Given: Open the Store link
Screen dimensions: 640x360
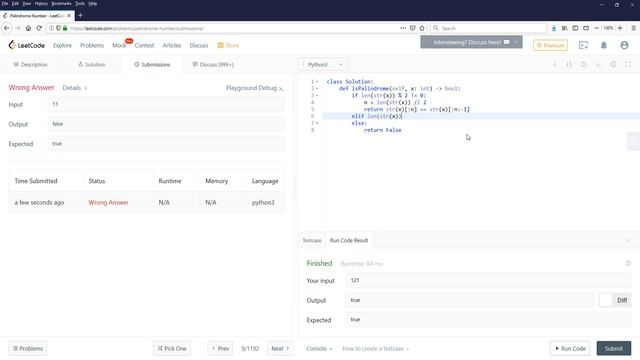Looking at the screenshot, I should click(x=228, y=45).
